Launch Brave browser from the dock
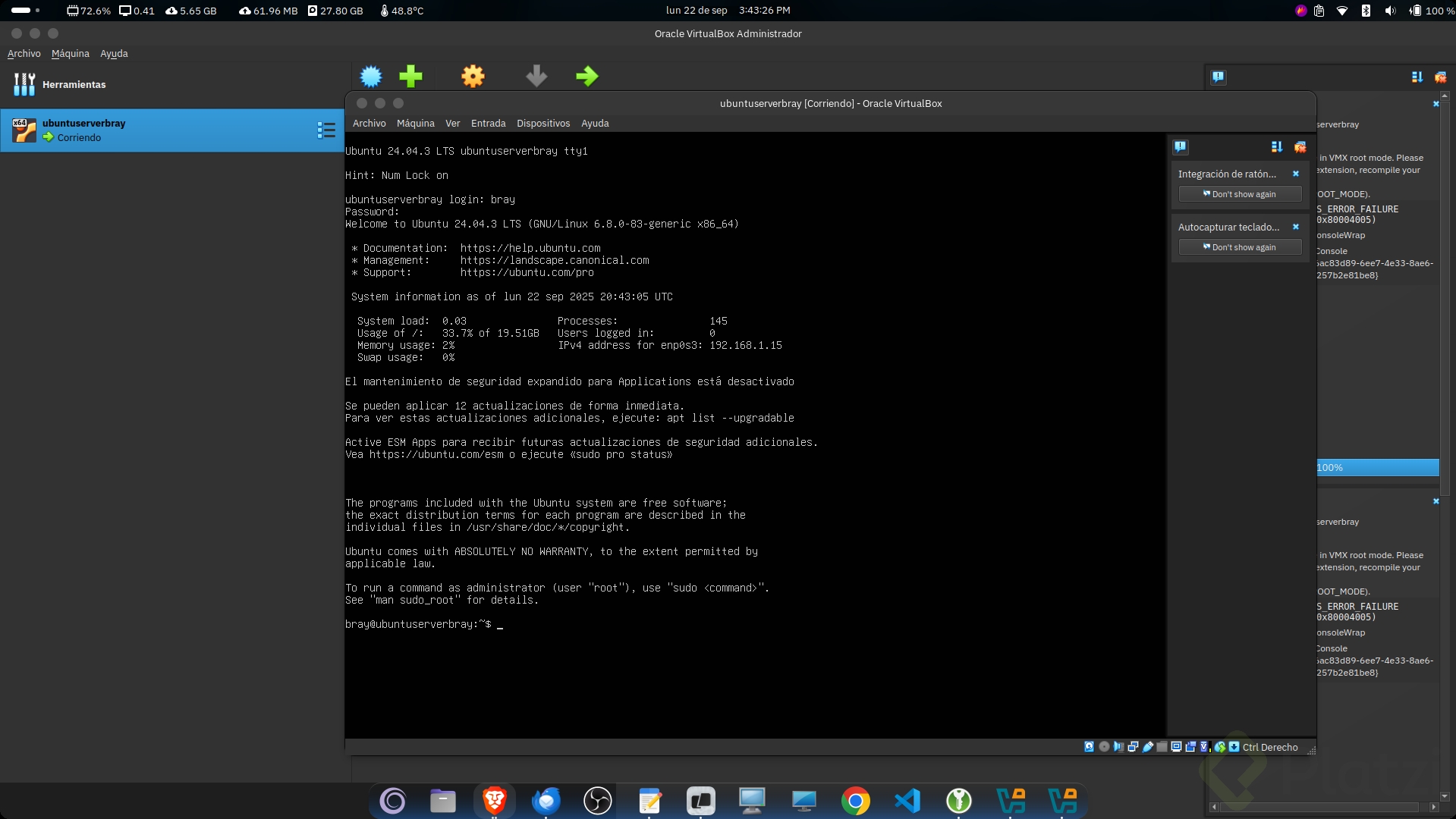The image size is (1456, 819). tap(495, 800)
